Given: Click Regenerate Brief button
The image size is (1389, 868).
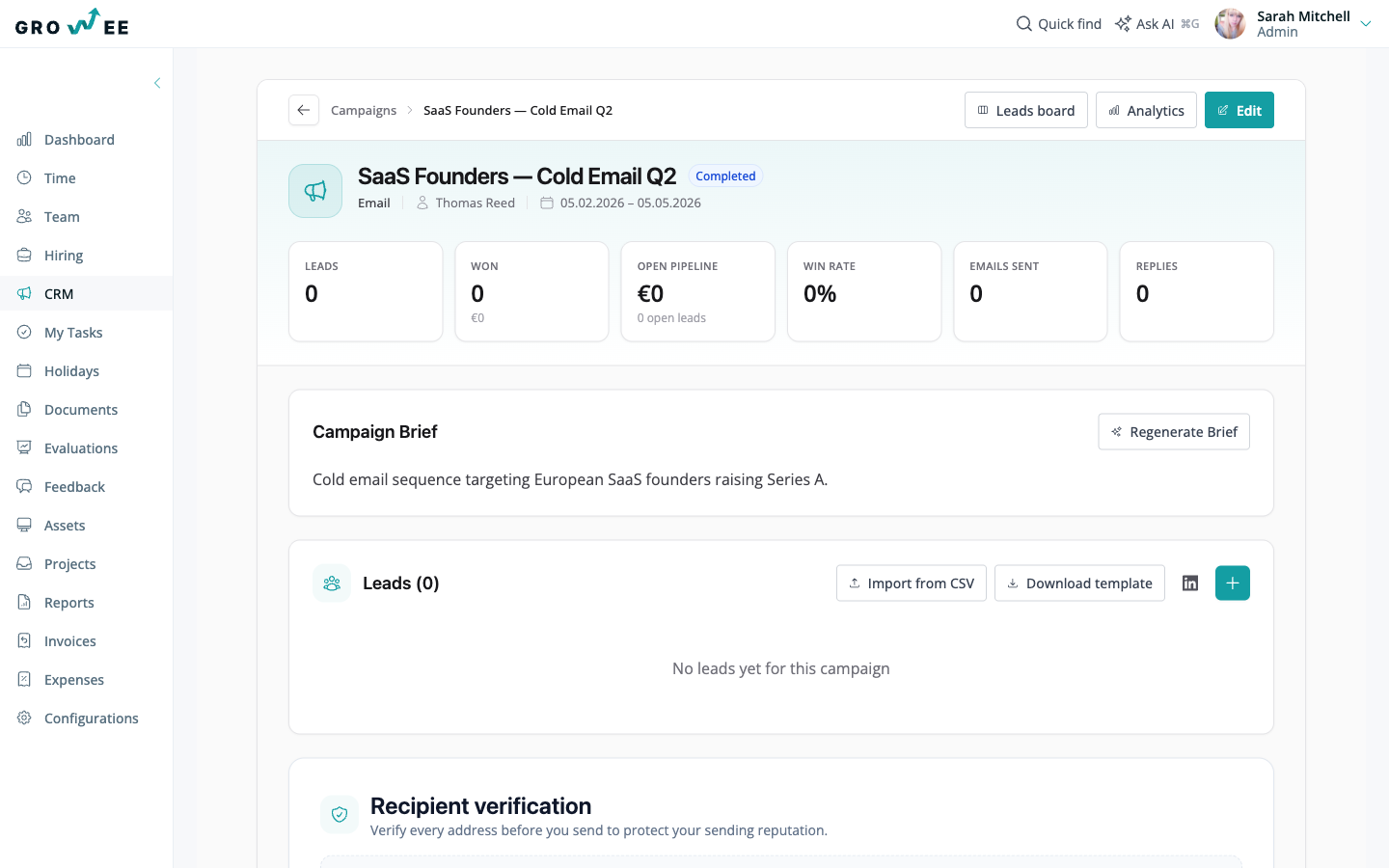Looking at the screenshot, I should [x=1174, y=432].
